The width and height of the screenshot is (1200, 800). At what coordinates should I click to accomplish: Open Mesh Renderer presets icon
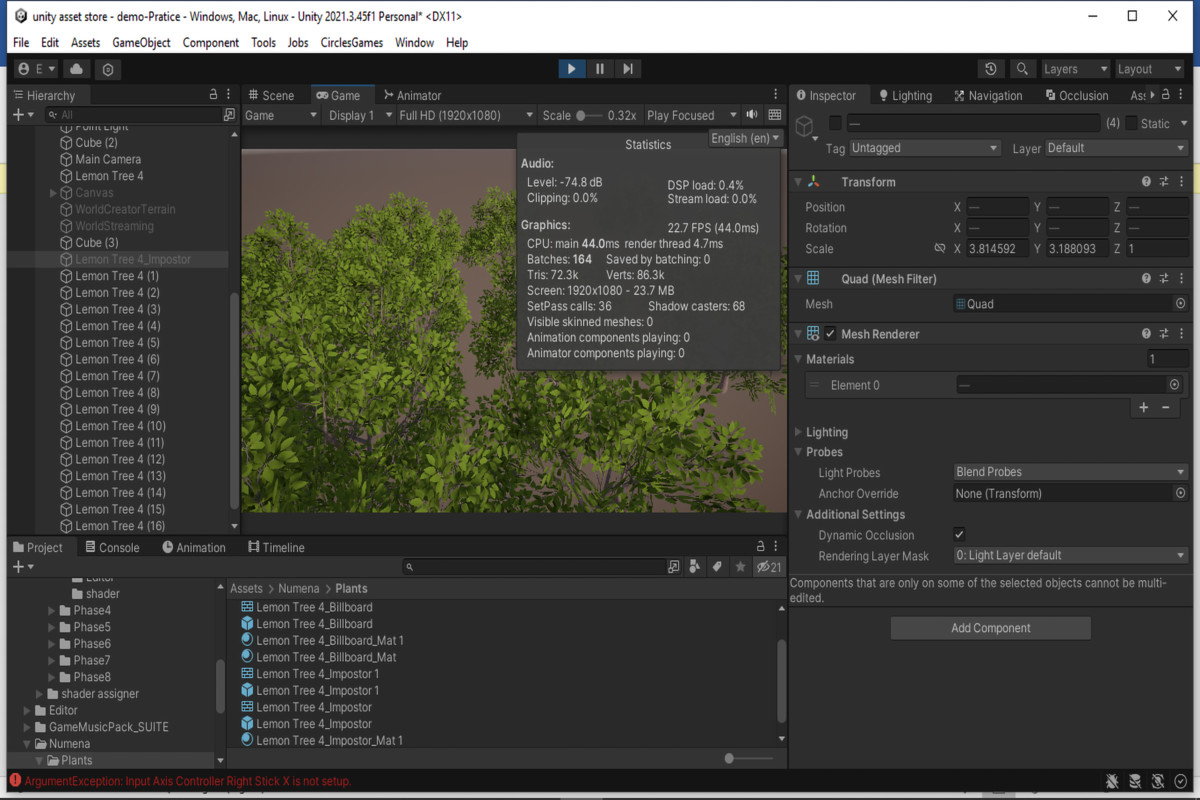[1164, 334]
